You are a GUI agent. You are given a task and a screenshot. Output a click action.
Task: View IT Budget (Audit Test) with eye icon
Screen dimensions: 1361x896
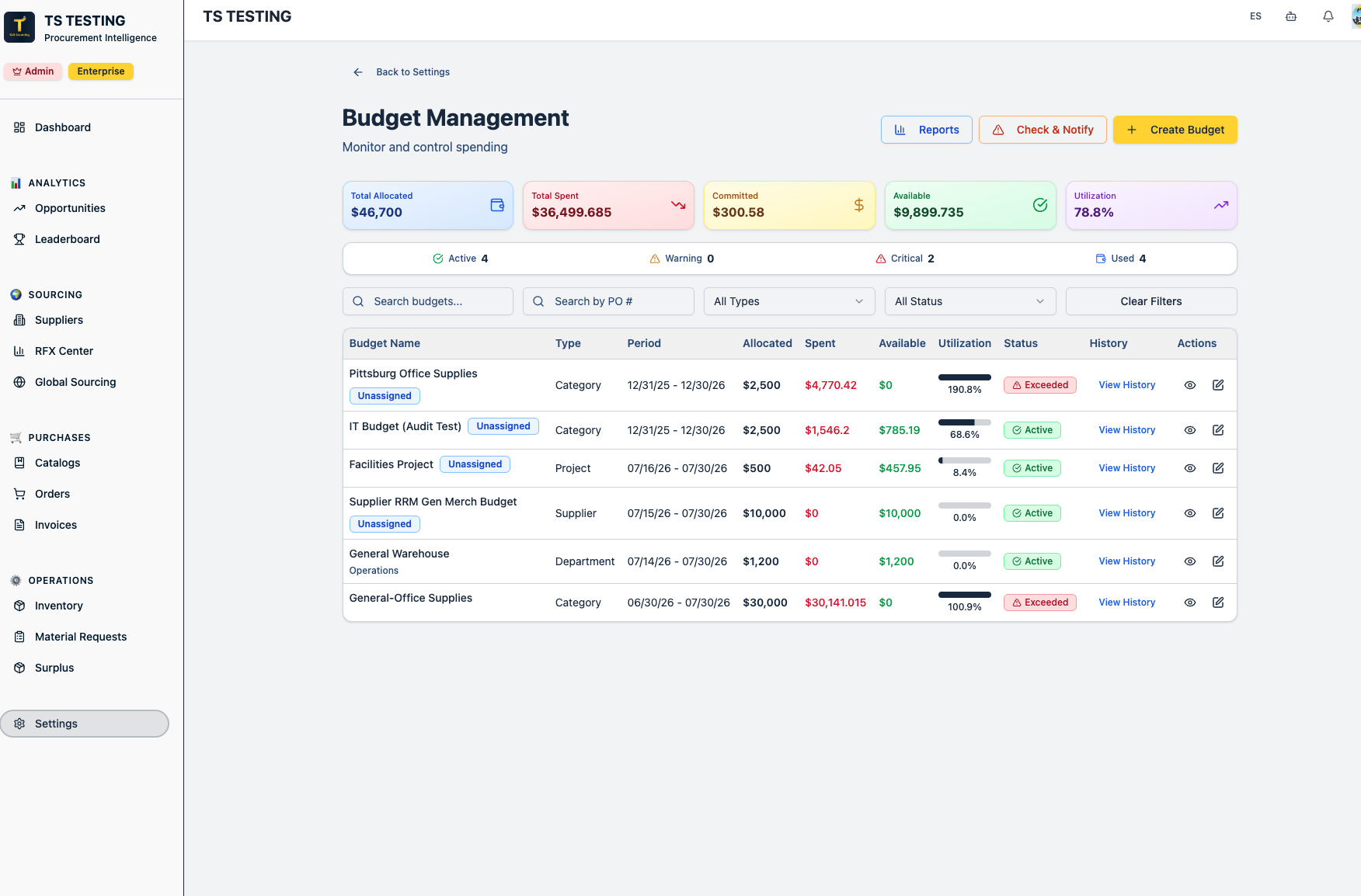[1190, 430]
